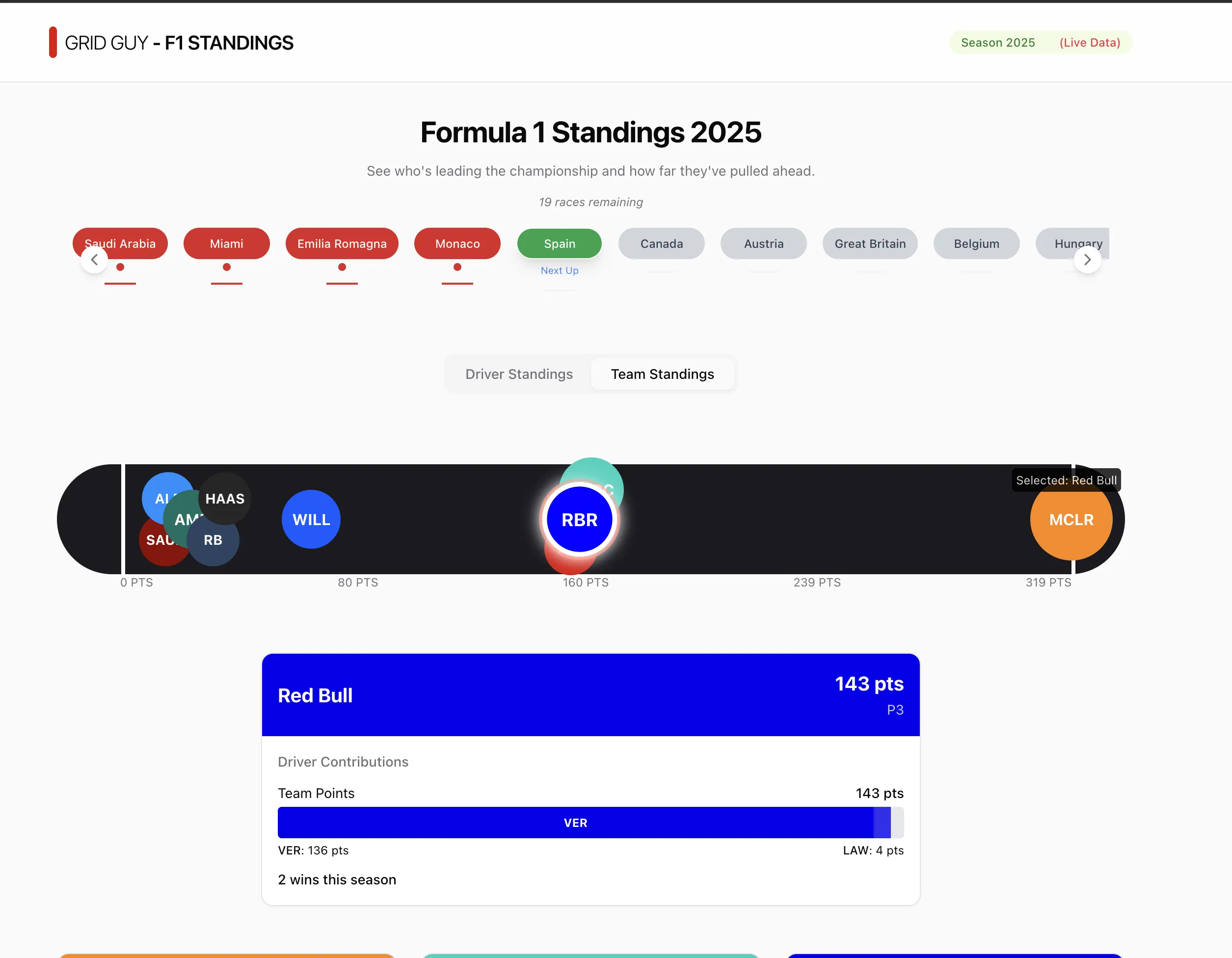Screen dimensions: 1232x958
Task: Select the Emilia Romagna race pill
Action: point(342,244)
